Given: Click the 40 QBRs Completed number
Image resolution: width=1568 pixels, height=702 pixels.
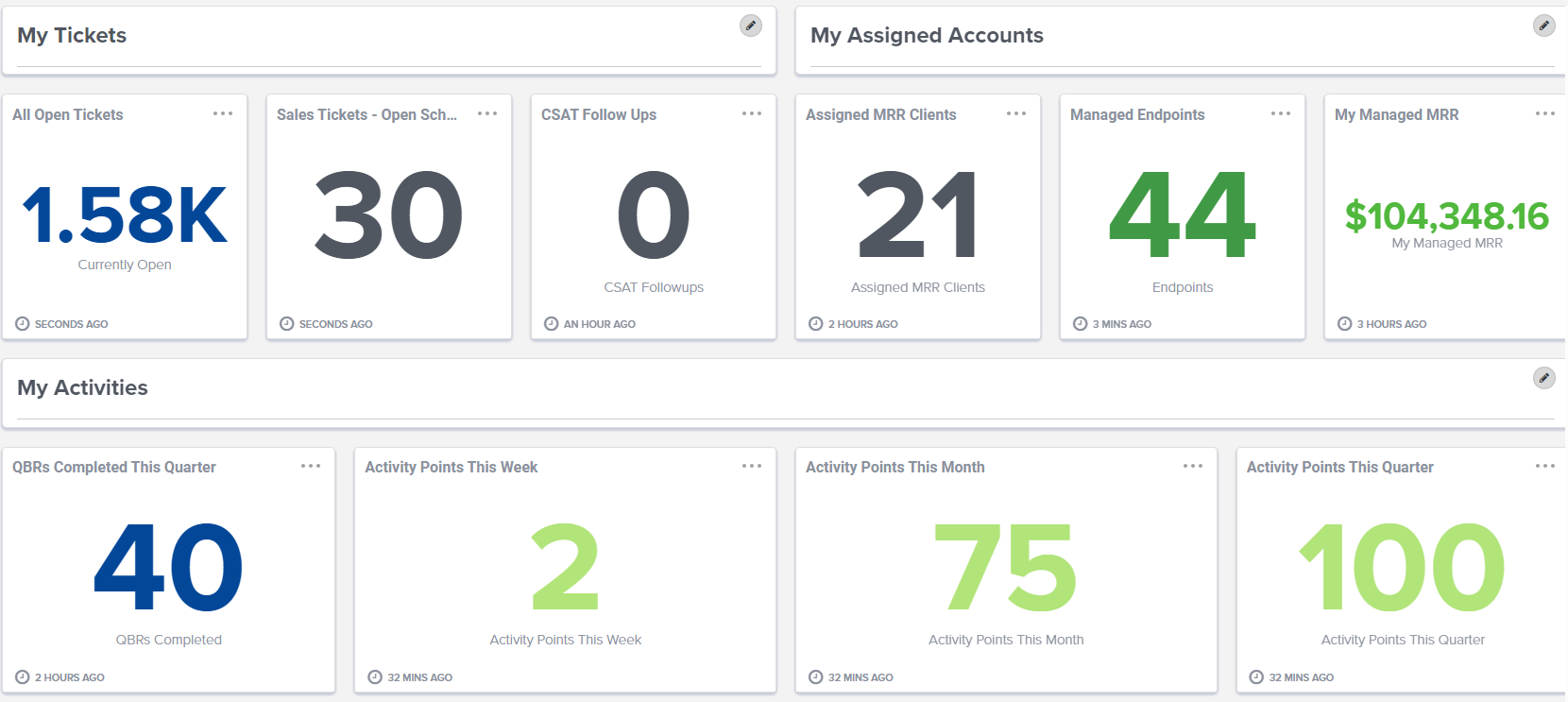Looking at the screenshot, I should point(168,568).
